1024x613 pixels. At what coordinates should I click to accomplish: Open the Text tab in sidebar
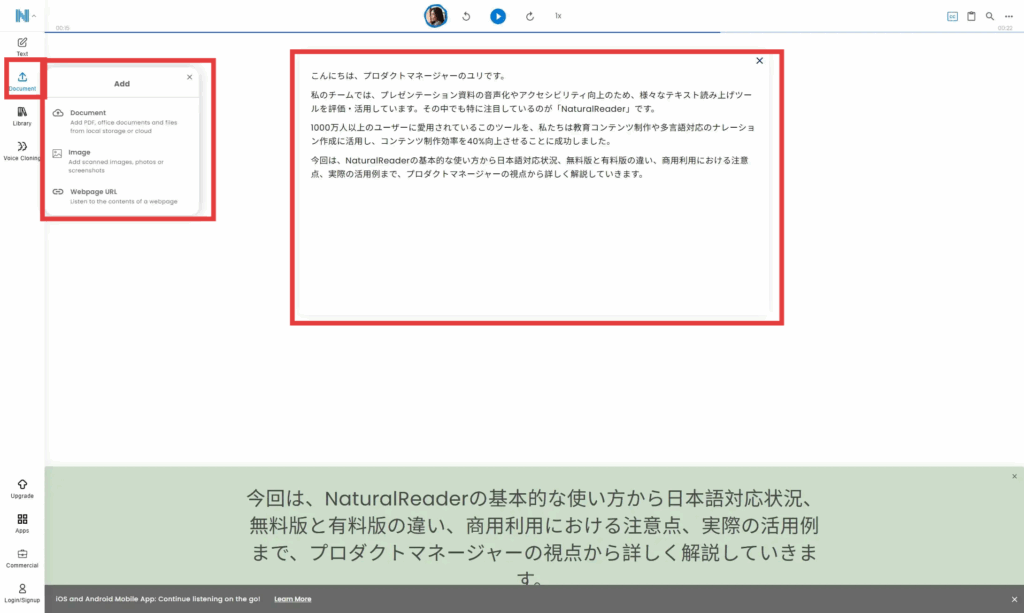point(22,47)
